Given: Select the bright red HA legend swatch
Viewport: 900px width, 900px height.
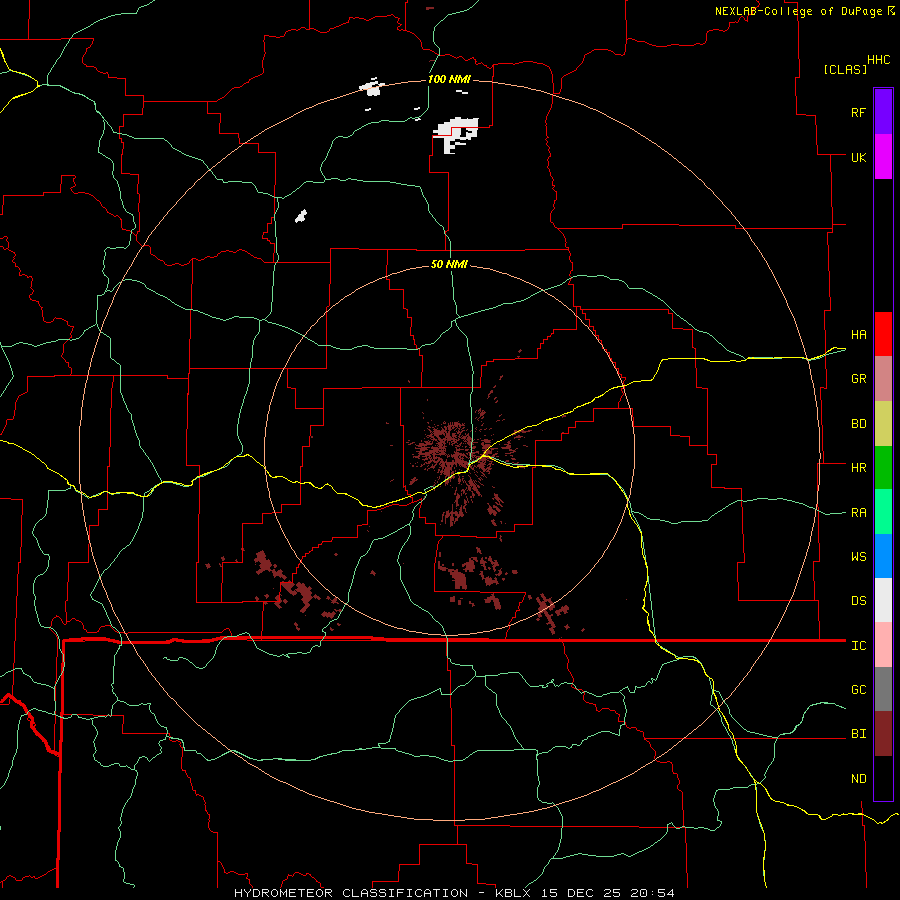Looking at the screenshot, I should point(883,334).
